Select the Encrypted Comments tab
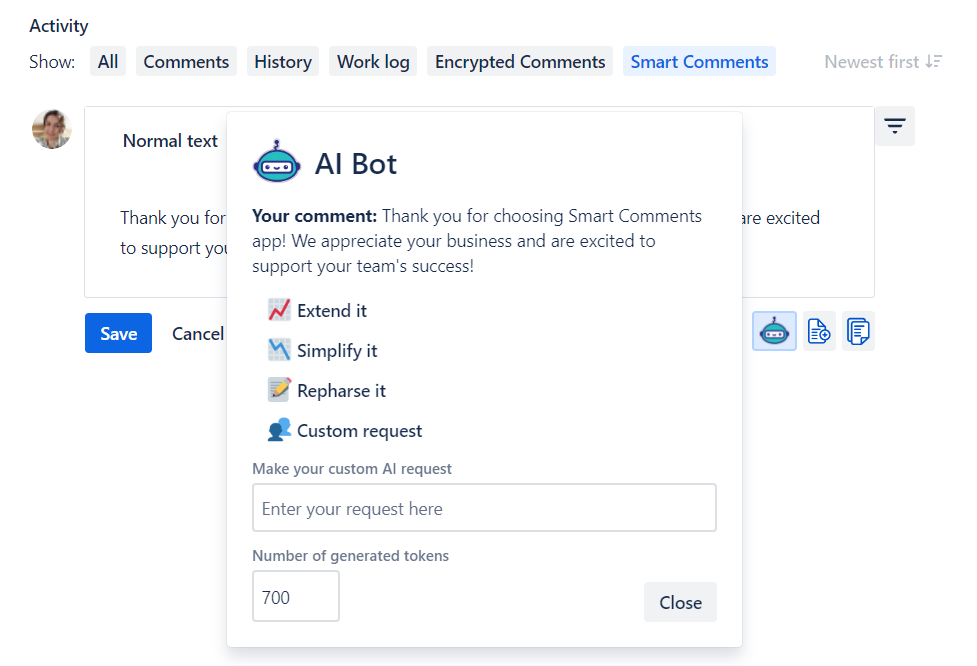 click(520, 62)
